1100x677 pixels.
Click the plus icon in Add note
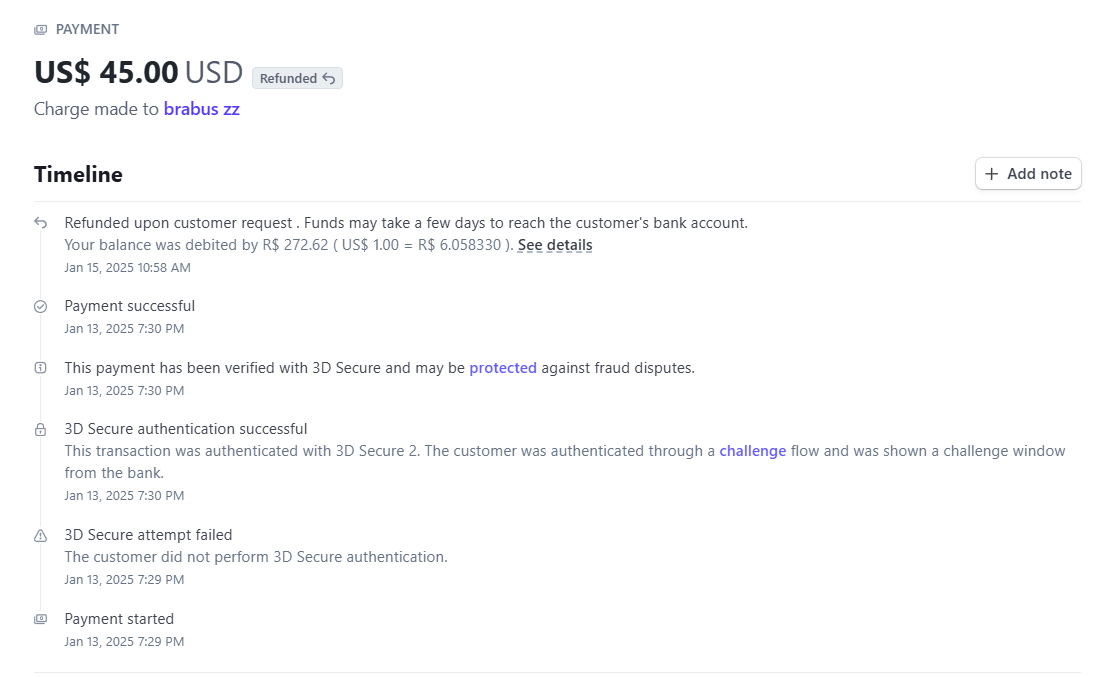point(991,174)
